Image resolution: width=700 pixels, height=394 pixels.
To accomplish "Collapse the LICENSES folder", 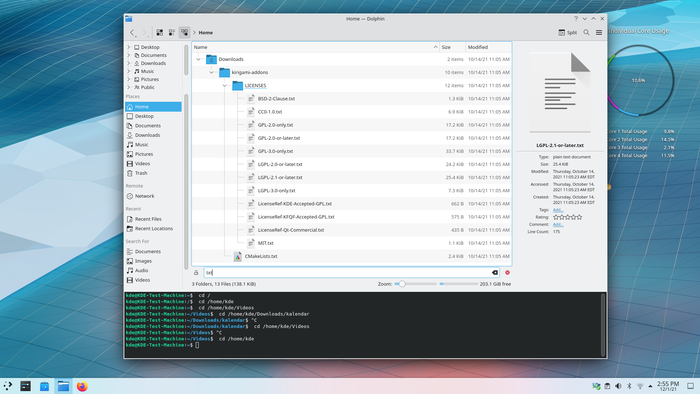I will point(225,86).
